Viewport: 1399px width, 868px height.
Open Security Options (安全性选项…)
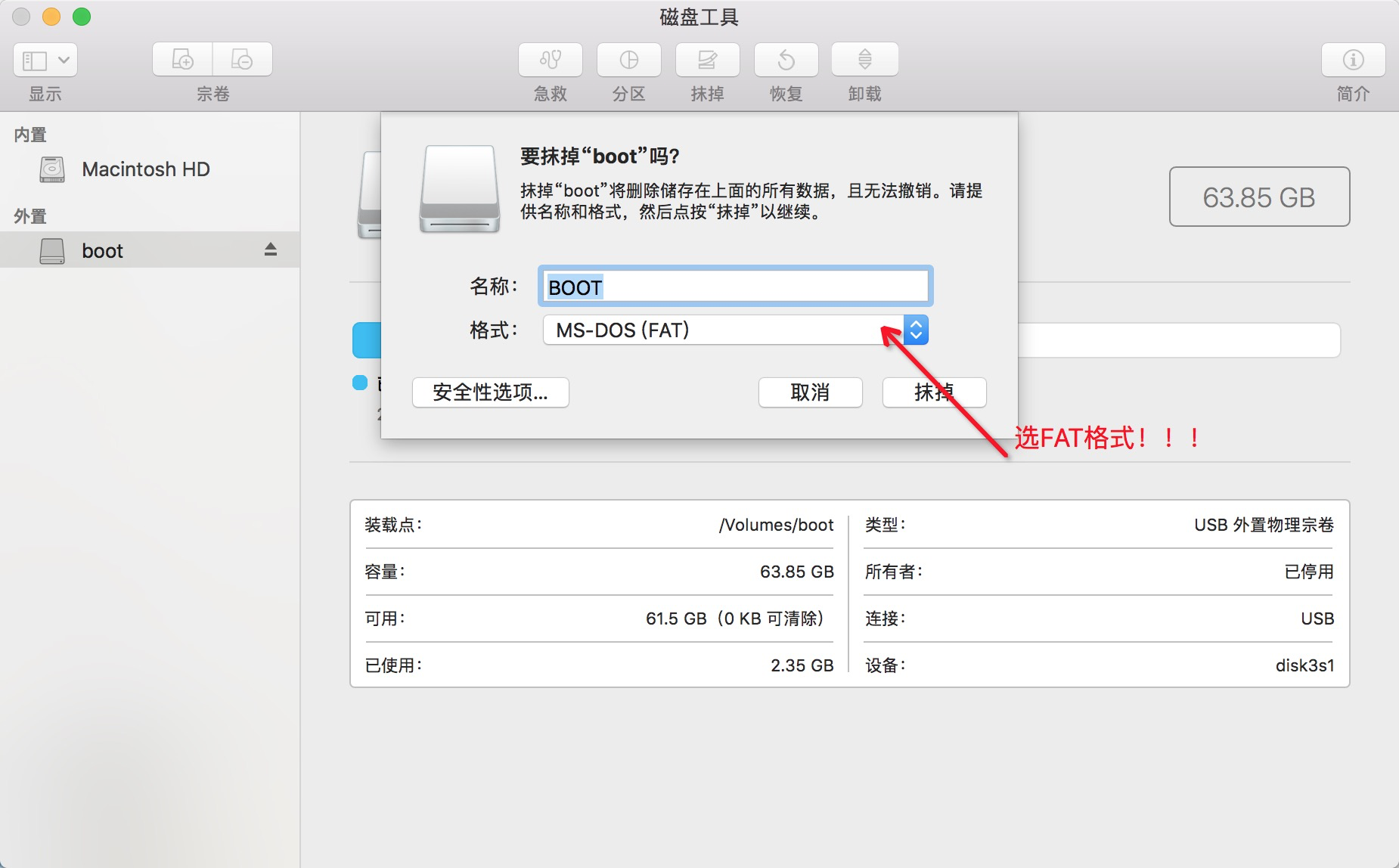tap(491, 392)
